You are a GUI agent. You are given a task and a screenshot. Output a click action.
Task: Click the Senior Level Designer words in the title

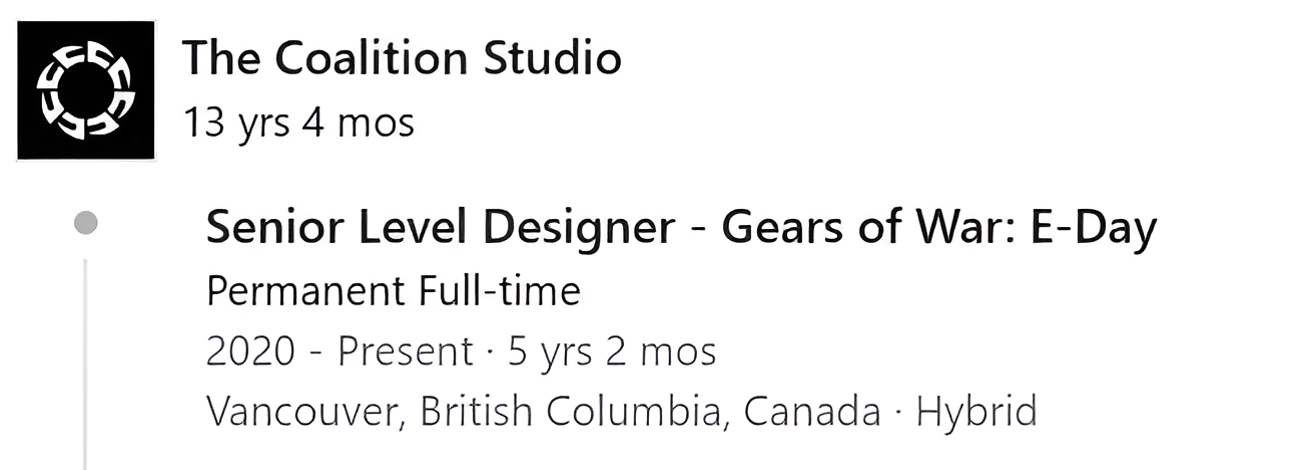pos(440,230)
